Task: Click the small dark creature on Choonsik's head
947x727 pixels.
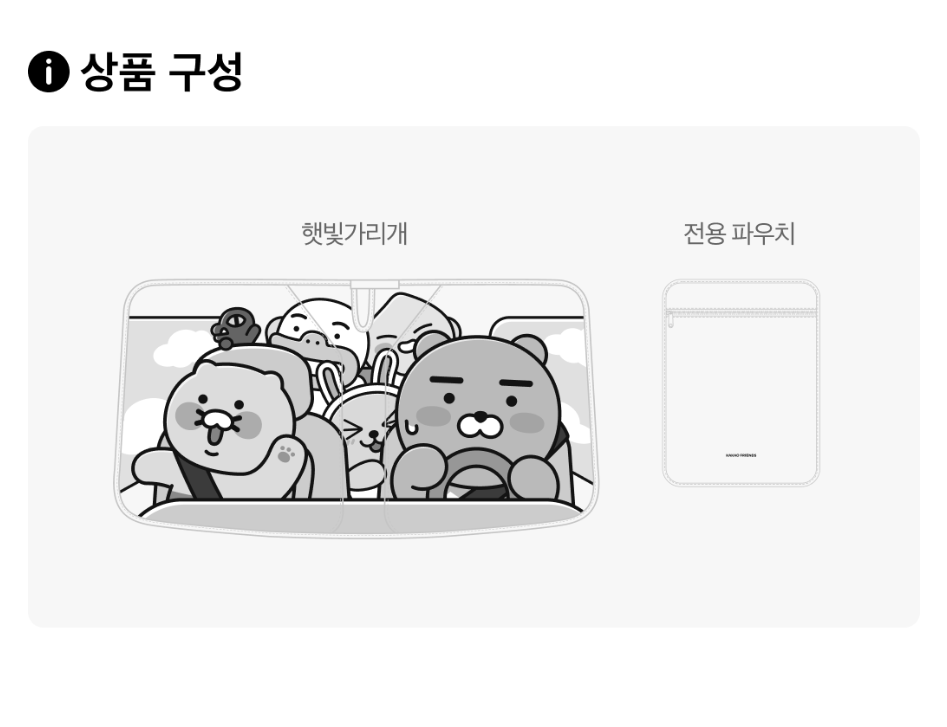Action: click(x=234, y=328)
